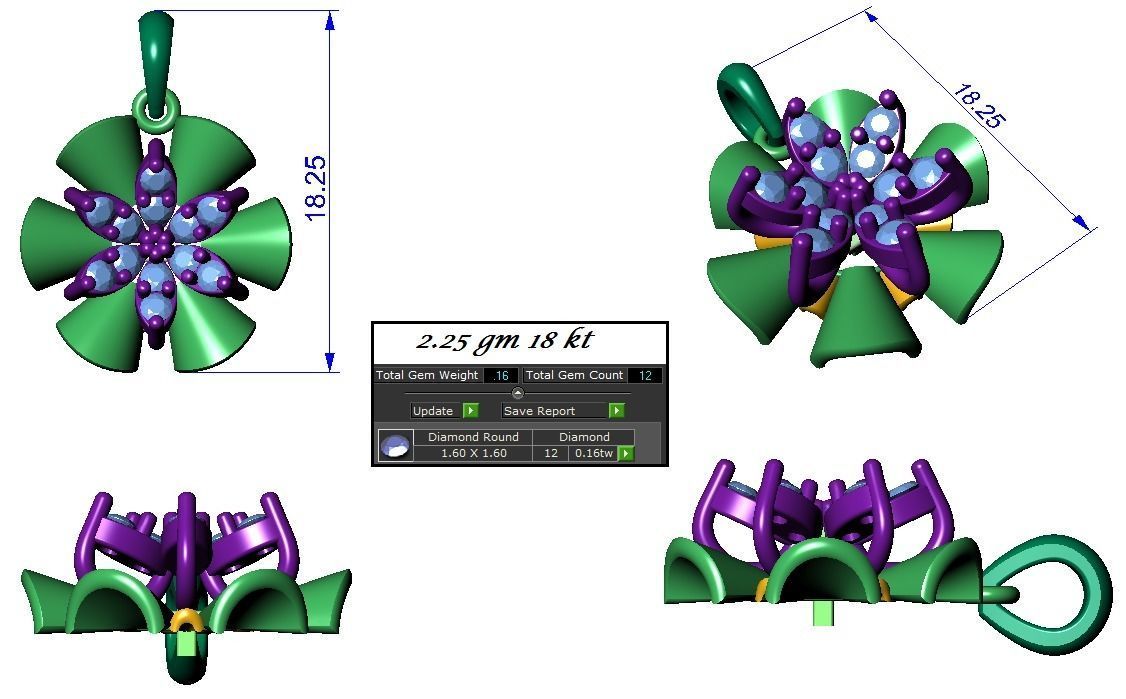Screen dimensions: 1126x699
Task: Collapse the gem report with round arrow
Action: click(x=518, y=393)
